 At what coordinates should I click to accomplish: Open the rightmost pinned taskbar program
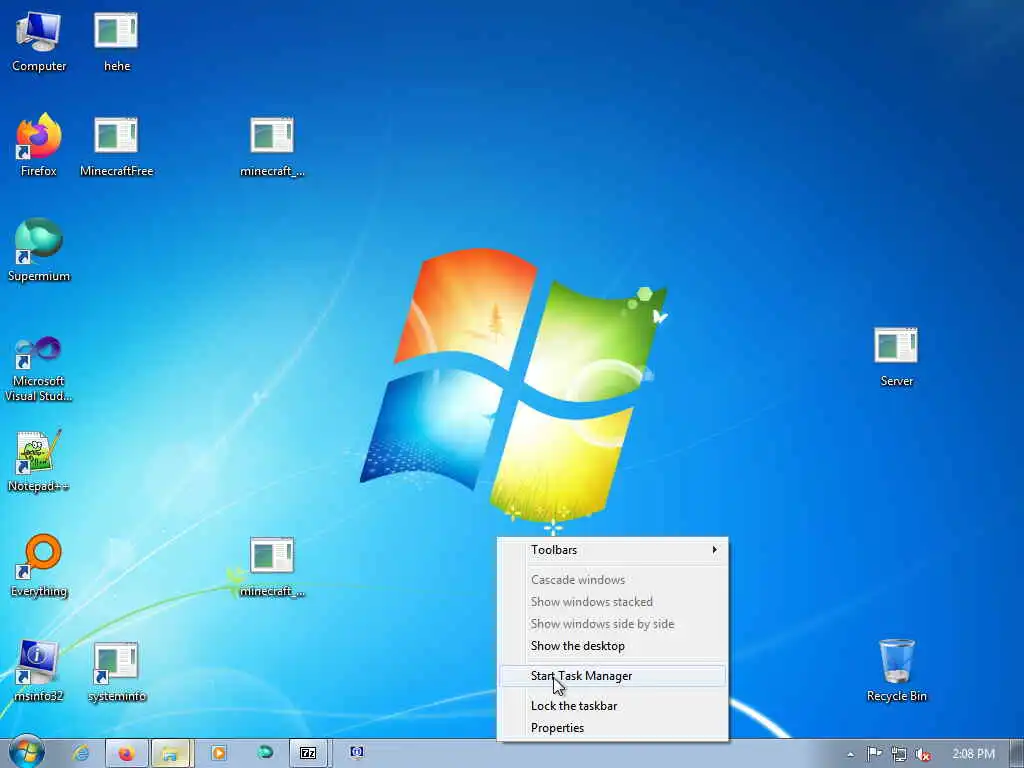(x=357, y=752)
